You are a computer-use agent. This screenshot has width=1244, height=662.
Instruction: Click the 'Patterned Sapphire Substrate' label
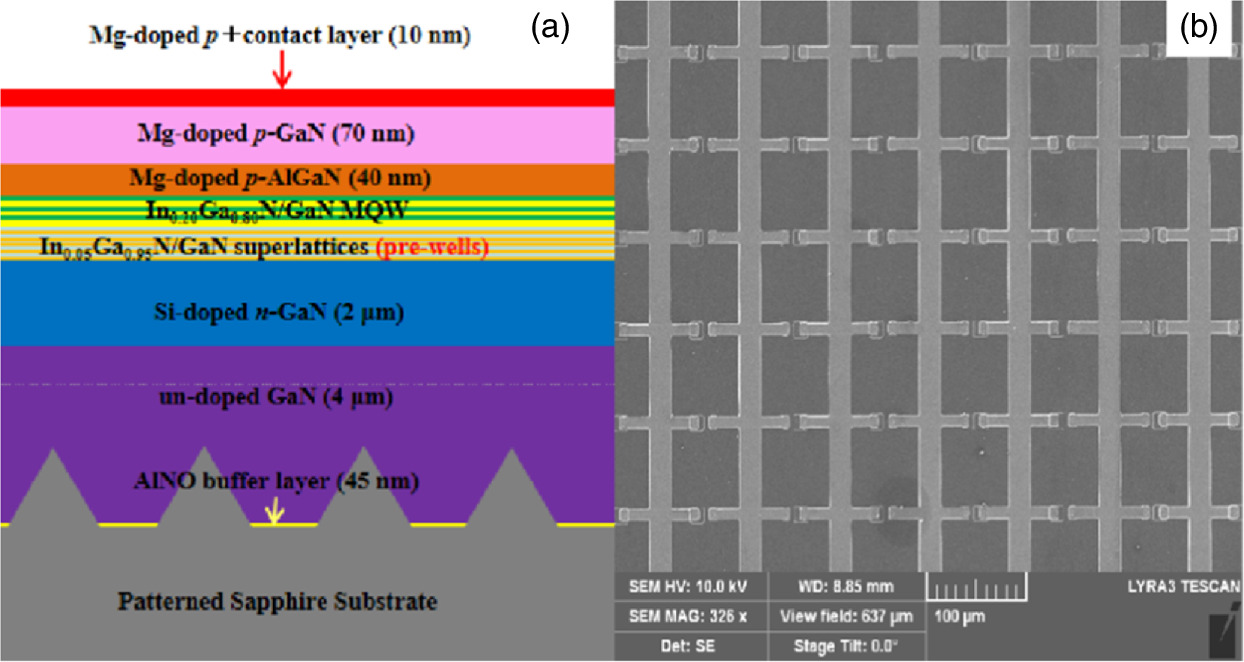point(277,602)
